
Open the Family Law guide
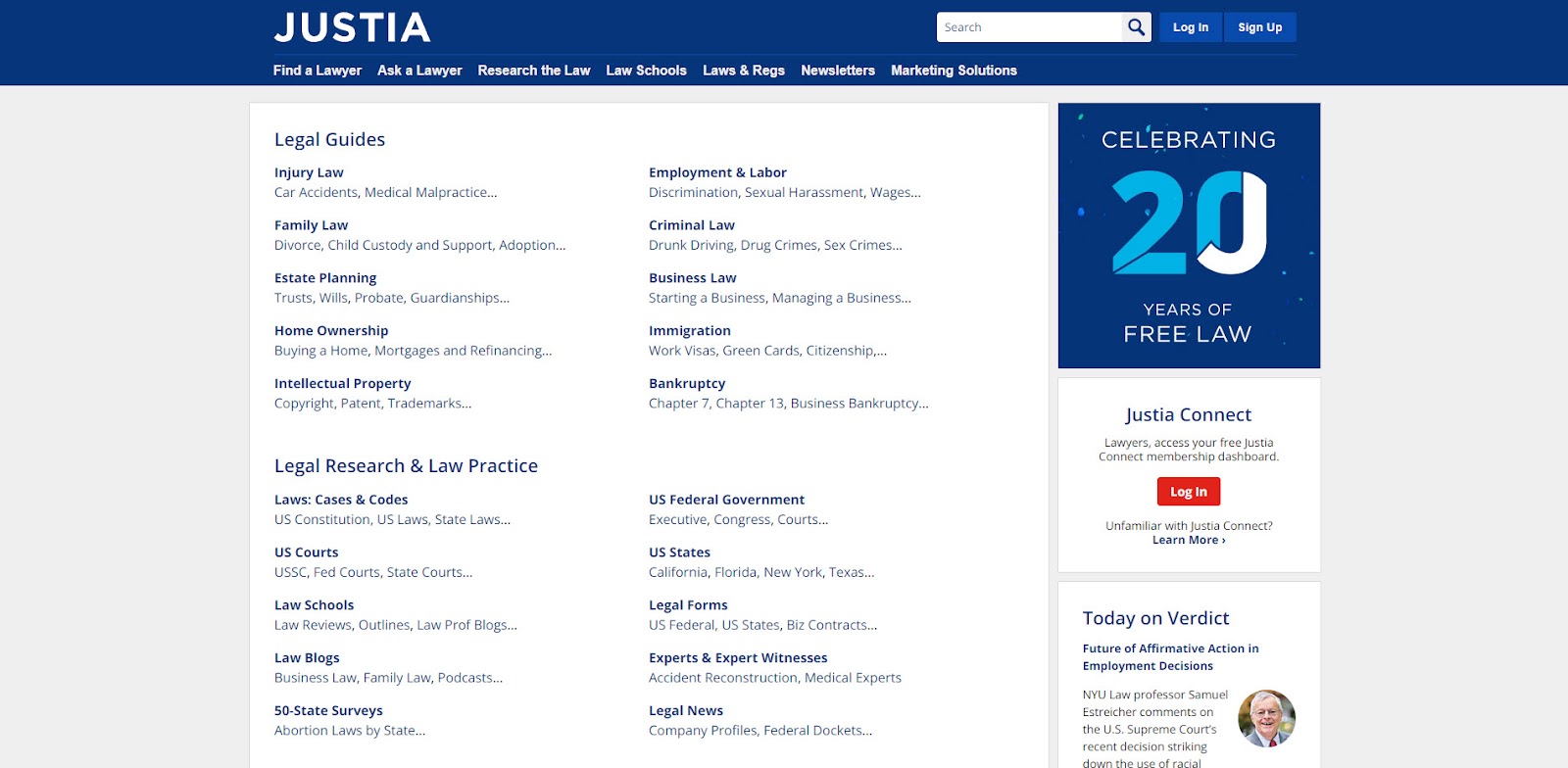tap(311, 225)
